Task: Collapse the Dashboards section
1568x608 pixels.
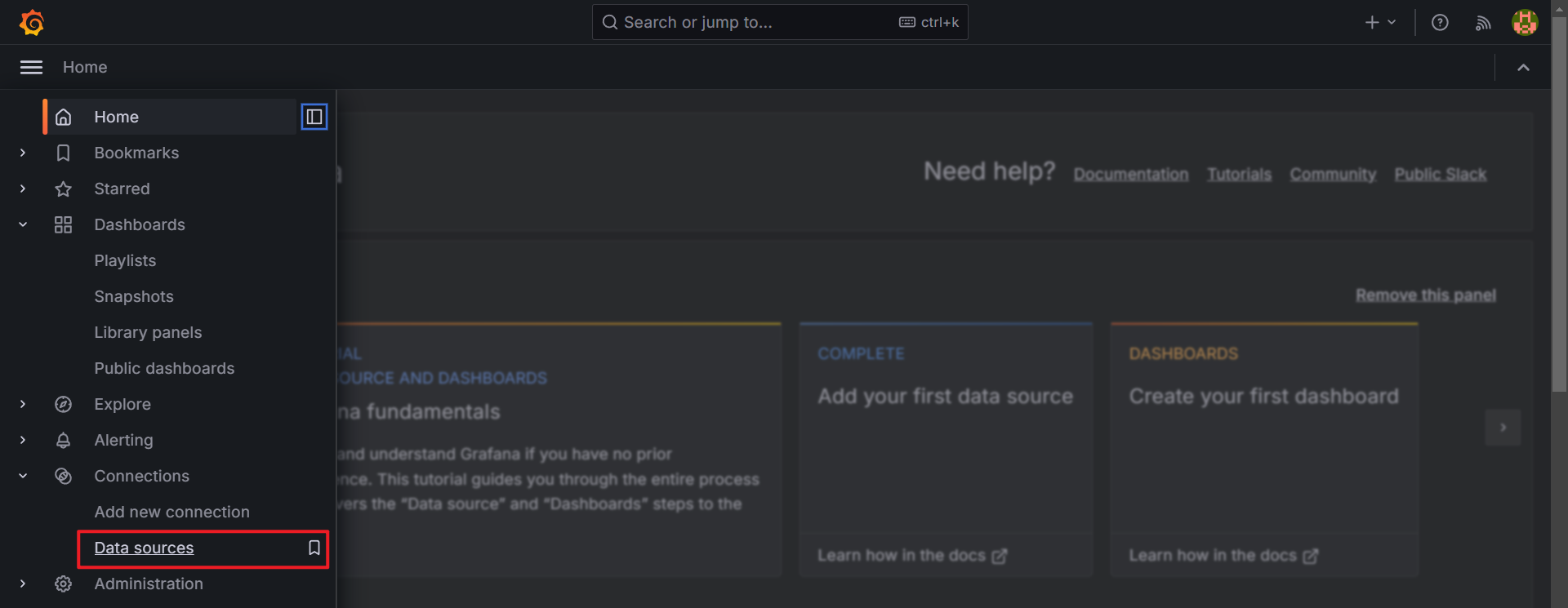Action: (x=23, y=224)
